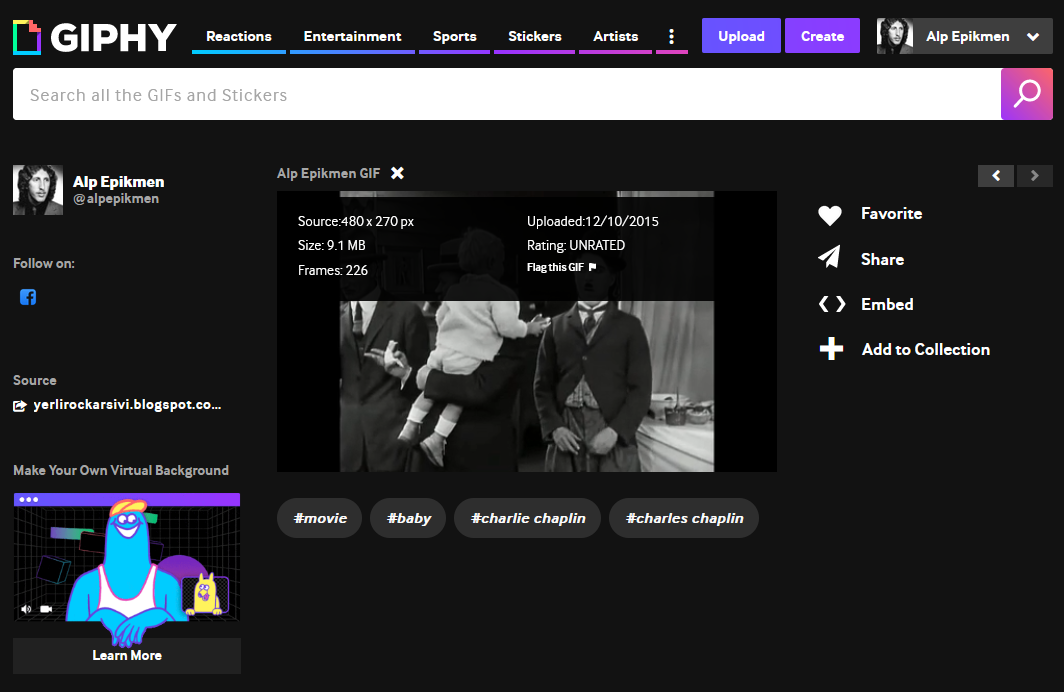
Task: Click 'Make Your Own Virtual Background' heading
Action: pos(121,470)
